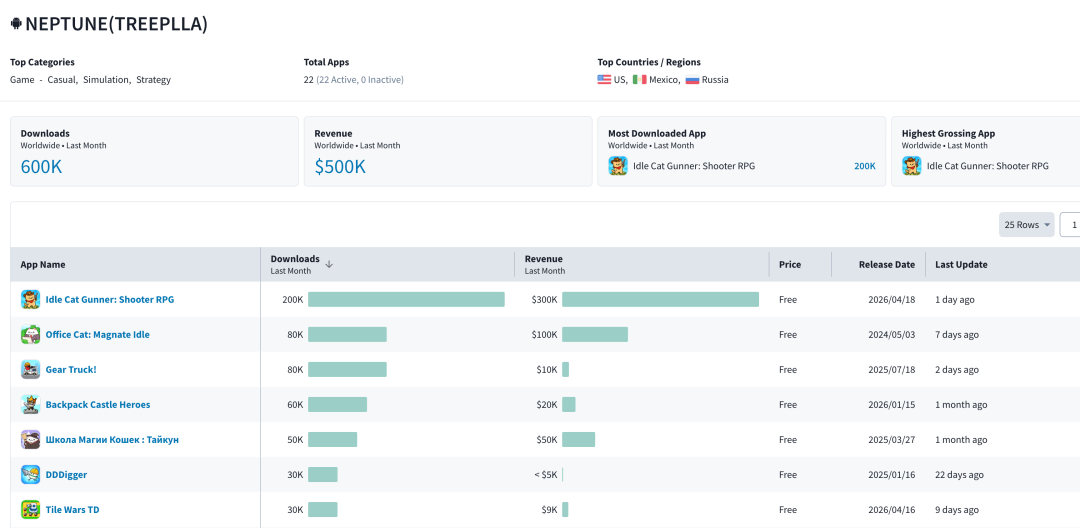Click the Backpack Castle Heroes downloads bar

tap(338, 405)
